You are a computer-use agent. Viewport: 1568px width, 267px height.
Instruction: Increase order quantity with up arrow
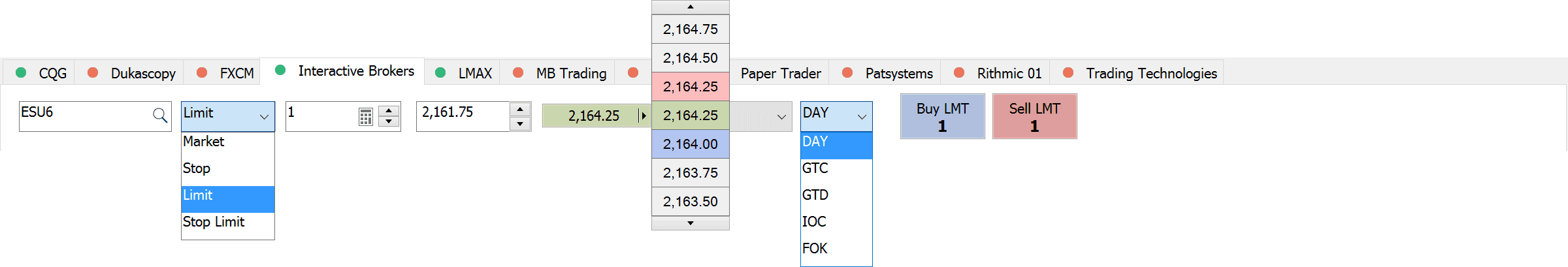(389, 110)
